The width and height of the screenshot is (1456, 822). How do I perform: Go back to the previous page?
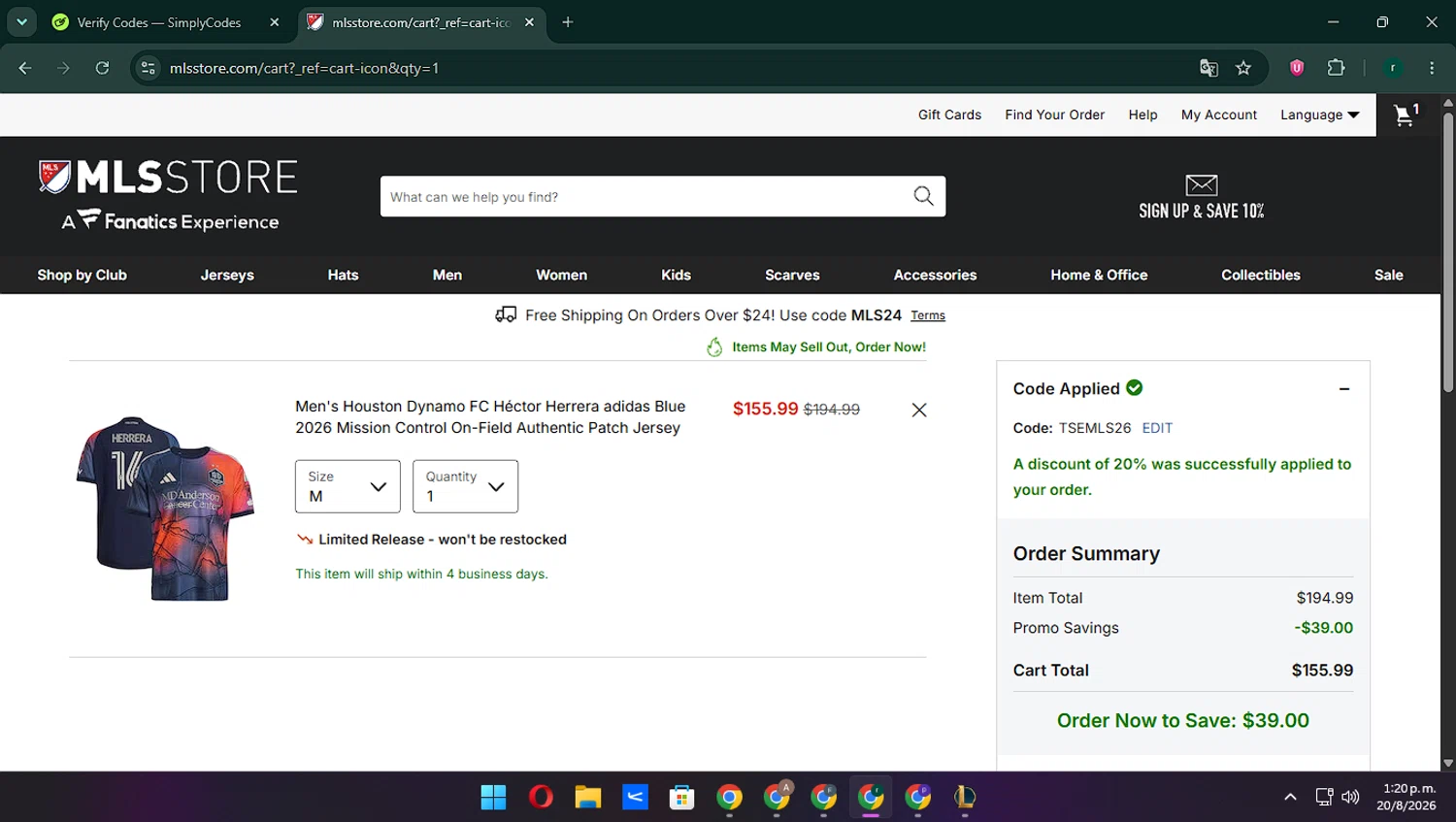coord(25,68)
